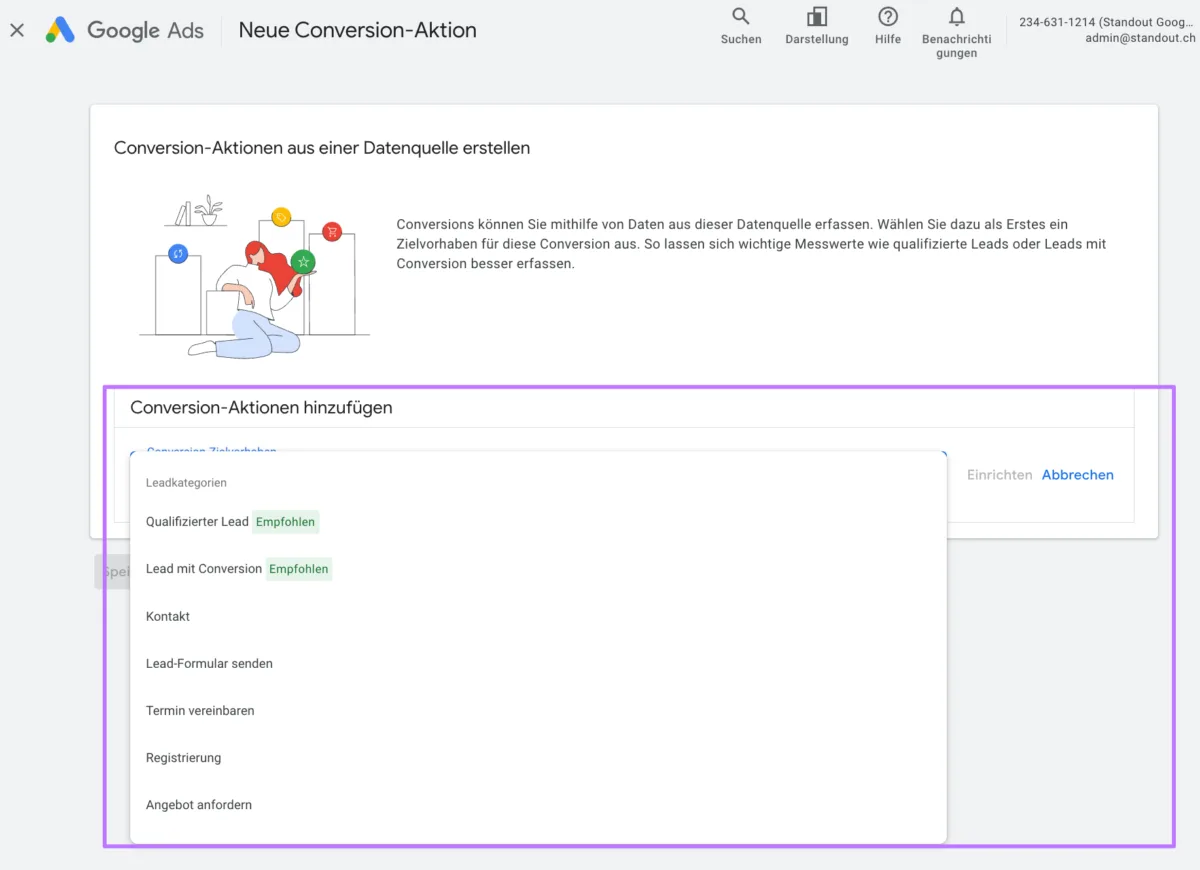Viewport: 1200px width, 870px height.
Task: Click the Abbrechen link
Action: (x=1077, y=474)
